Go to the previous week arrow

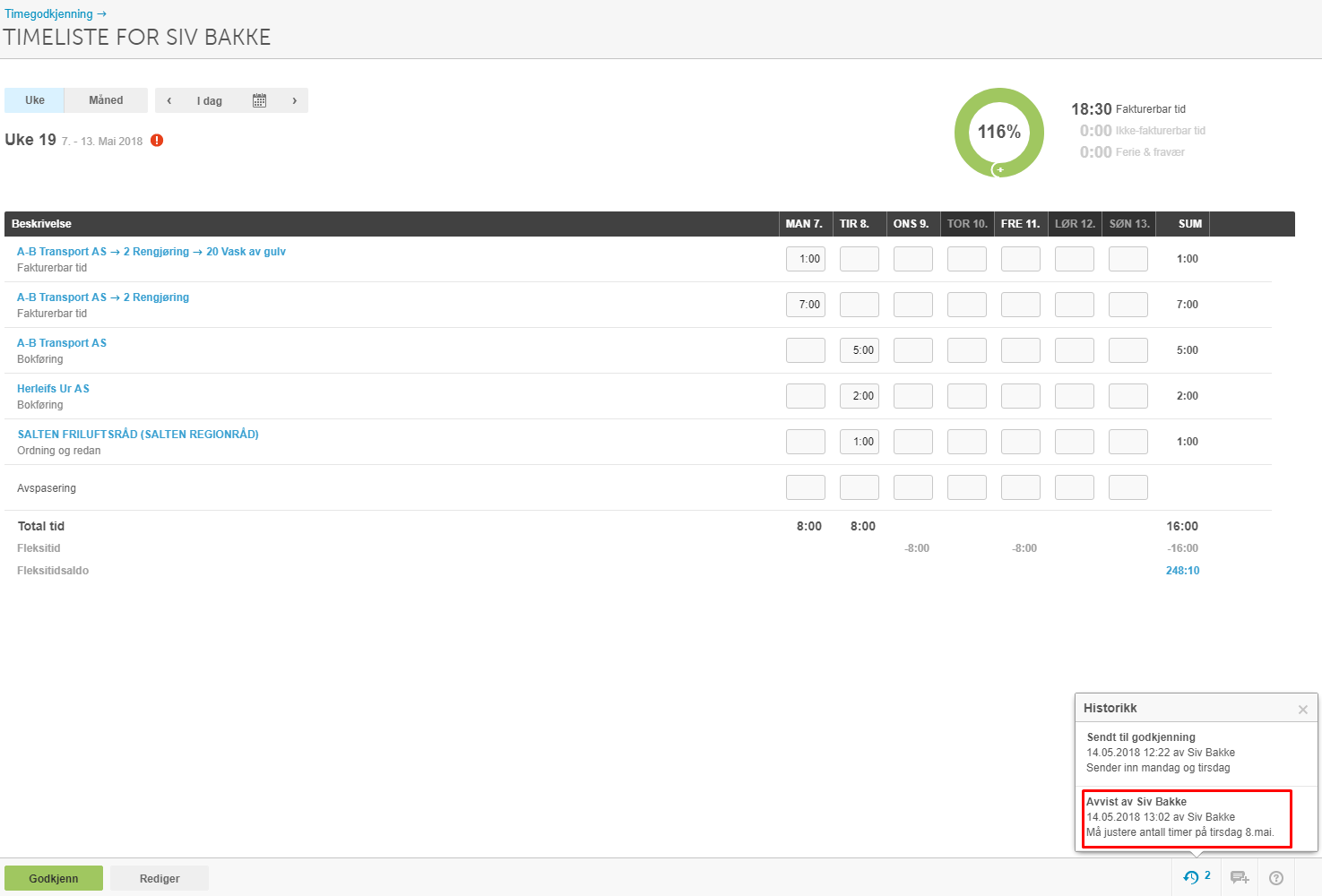pyautogui.click(x=169, y=100)
